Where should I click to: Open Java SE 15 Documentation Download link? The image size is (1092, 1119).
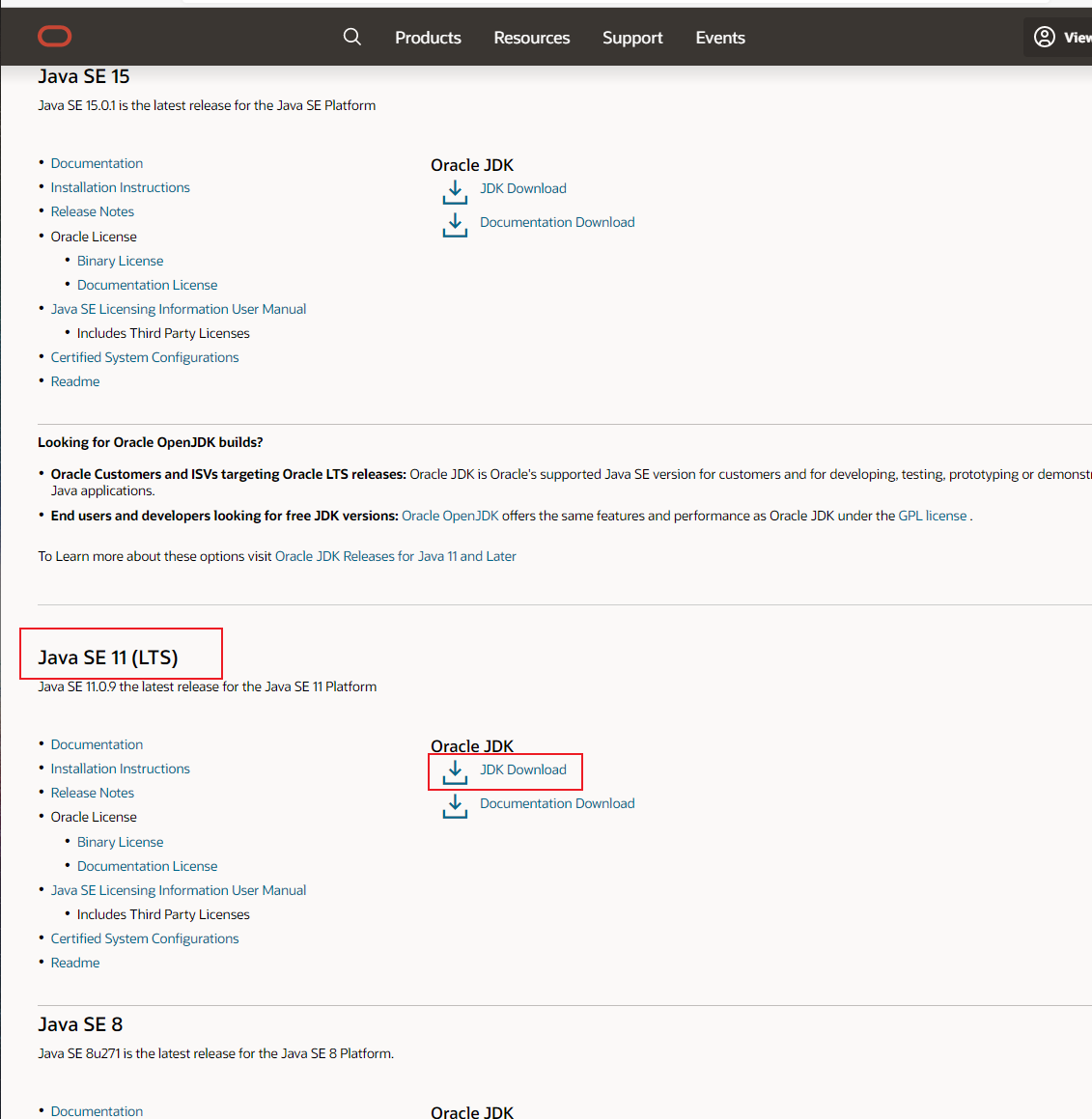(x=557, y=222)
